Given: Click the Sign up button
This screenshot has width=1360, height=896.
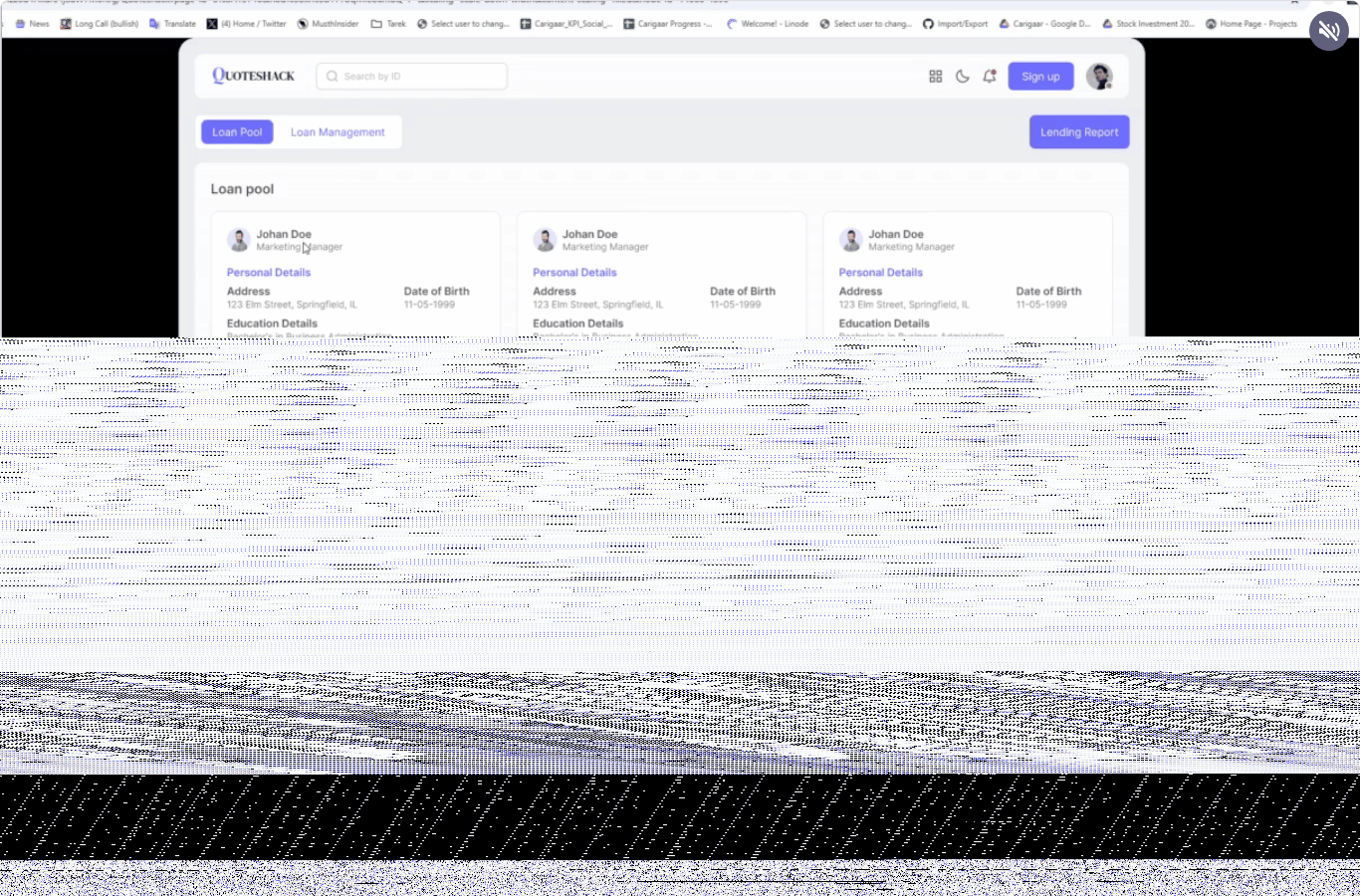Looking at the screenshot, I should tap(1040, 77).
